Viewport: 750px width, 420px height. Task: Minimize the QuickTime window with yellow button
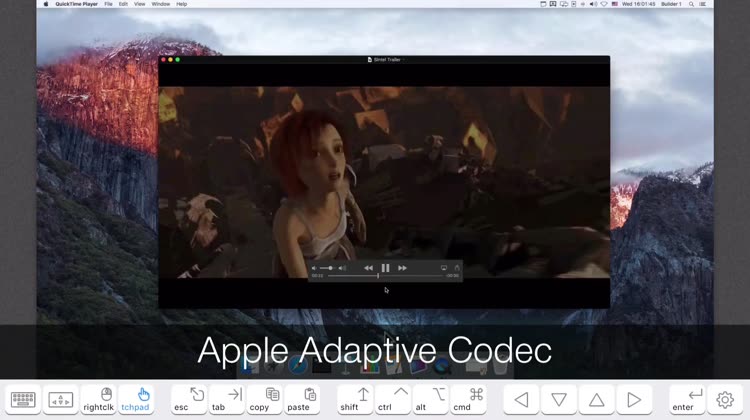[170, 60]
